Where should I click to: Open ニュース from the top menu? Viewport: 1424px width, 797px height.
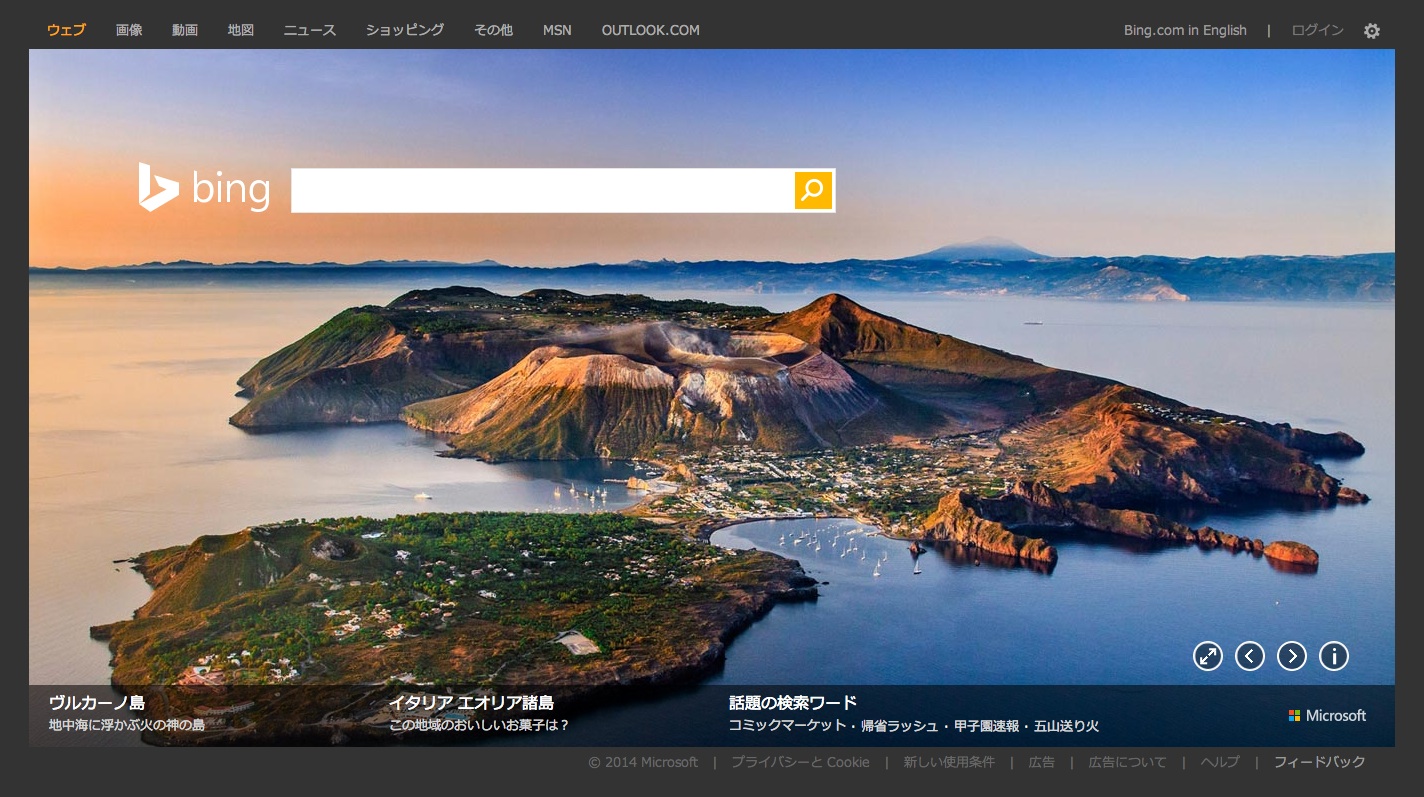click(310, 30)
